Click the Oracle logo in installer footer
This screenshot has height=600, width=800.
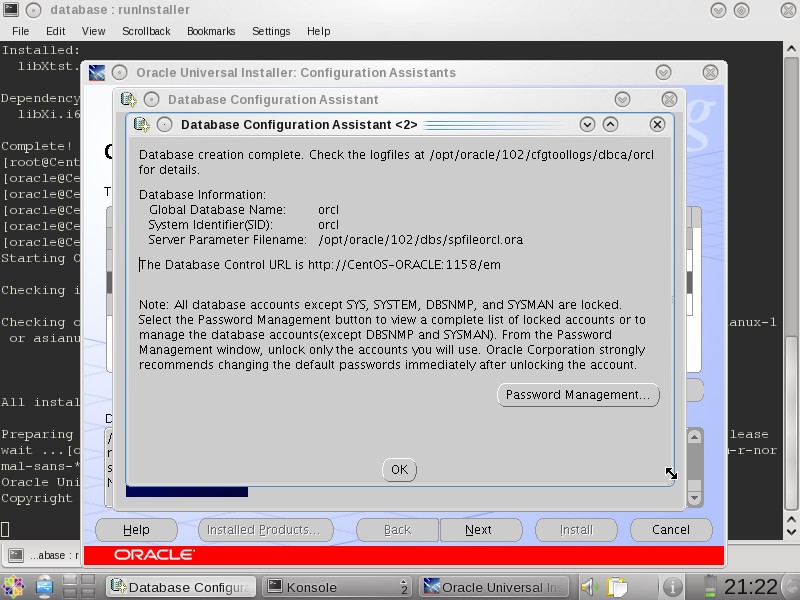coord(154,555)
